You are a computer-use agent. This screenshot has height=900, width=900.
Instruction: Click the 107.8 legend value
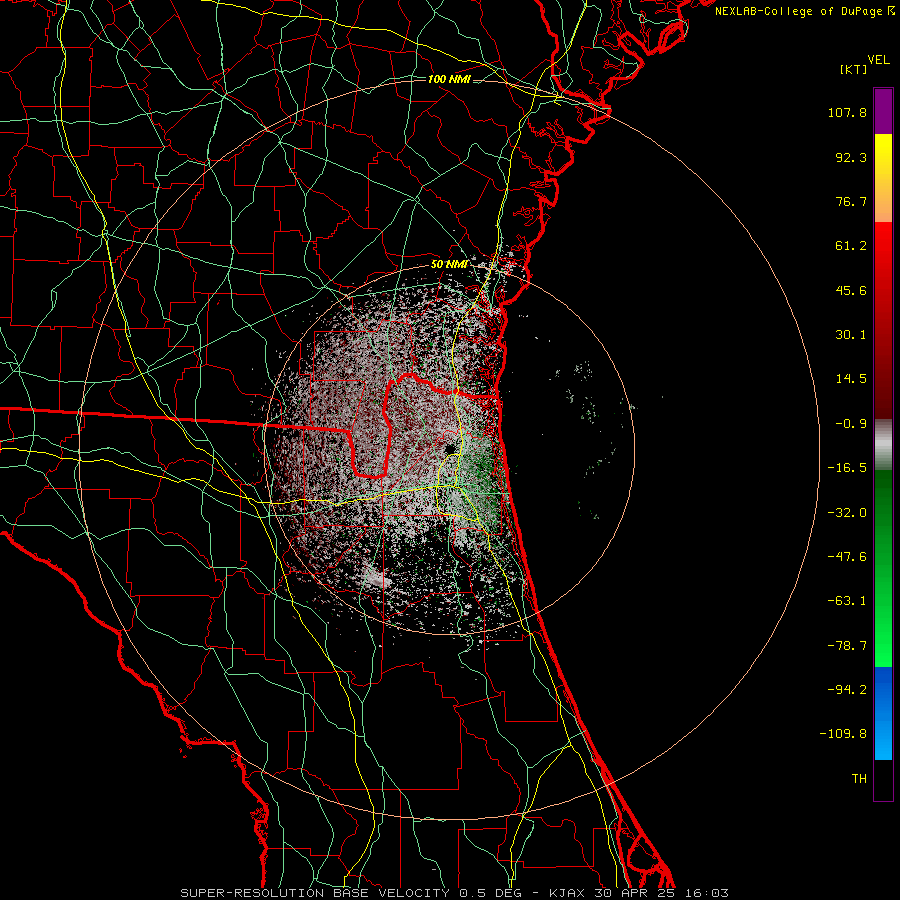(847, 112)
